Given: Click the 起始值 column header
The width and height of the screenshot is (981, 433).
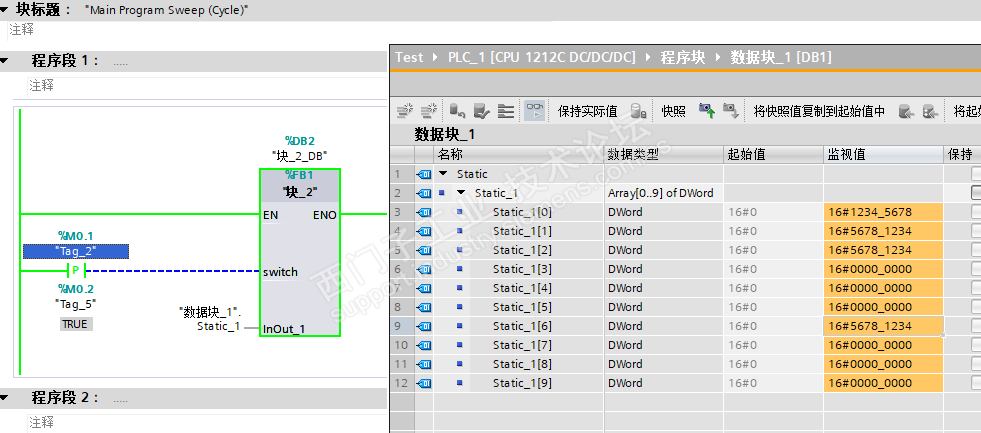Looking at the screenshot, I should pyautogui.click(x=773, y=155).
